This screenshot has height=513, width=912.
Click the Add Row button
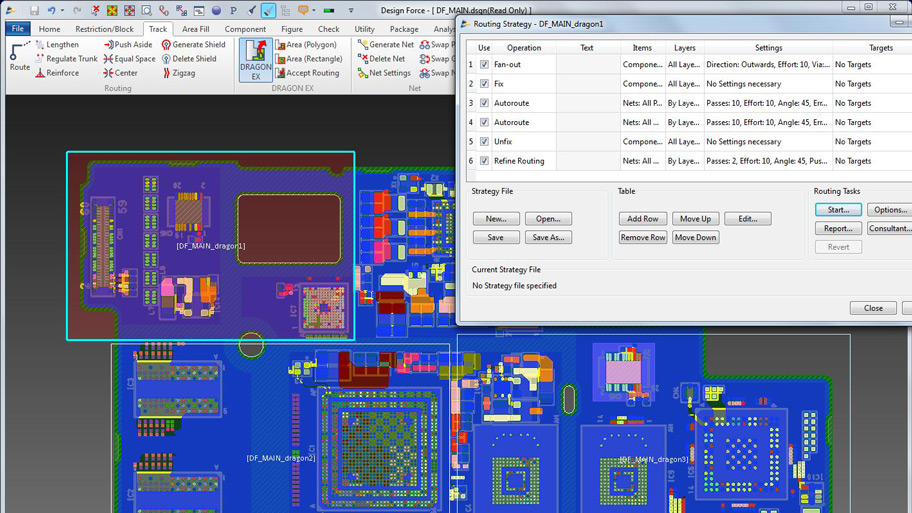pyautogui.click(x=642, y=219)
